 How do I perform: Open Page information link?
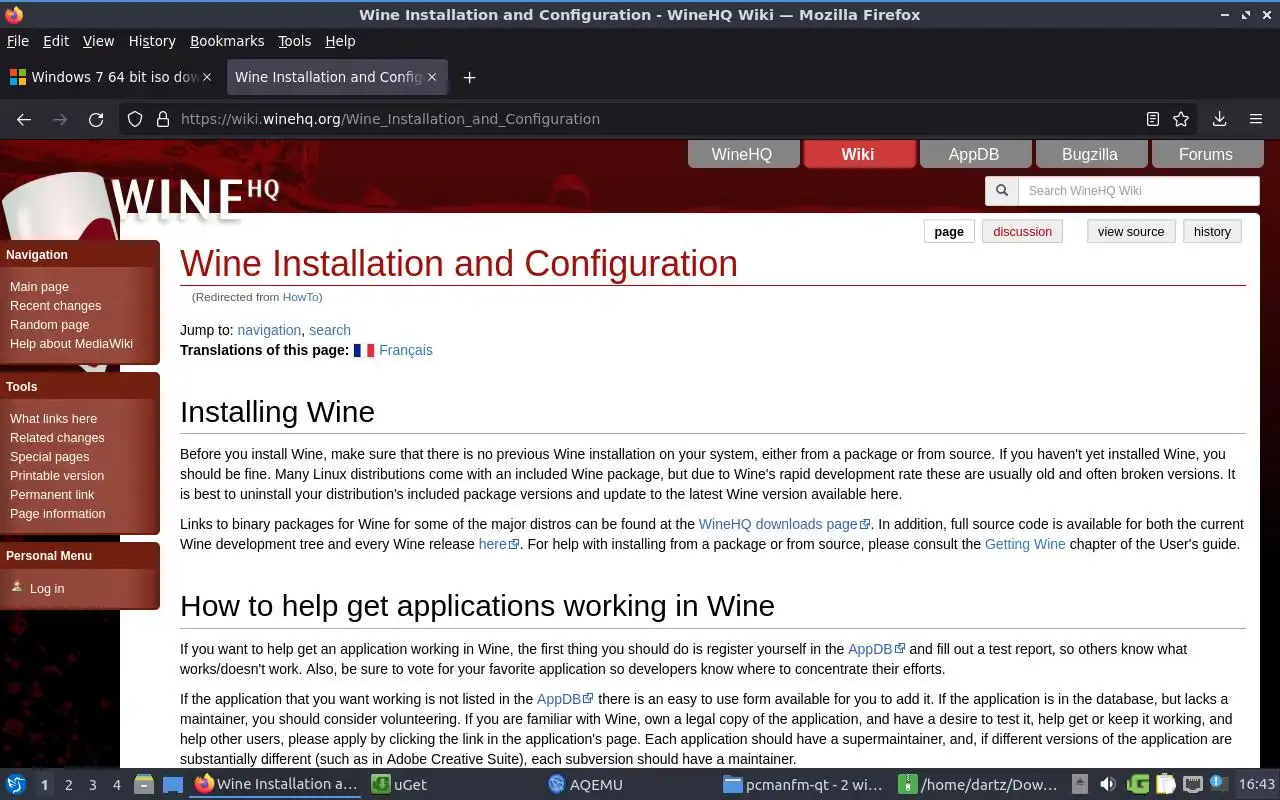[57, 514]
